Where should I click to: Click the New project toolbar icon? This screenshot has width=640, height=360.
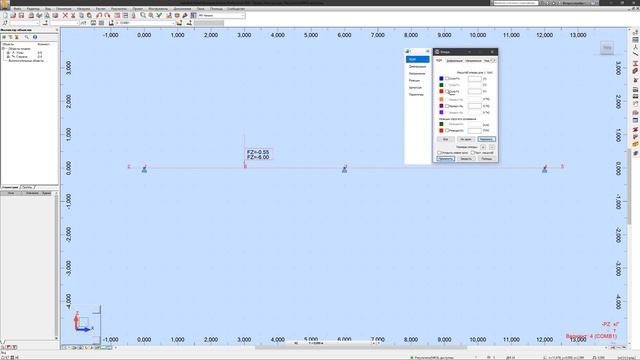5,15
